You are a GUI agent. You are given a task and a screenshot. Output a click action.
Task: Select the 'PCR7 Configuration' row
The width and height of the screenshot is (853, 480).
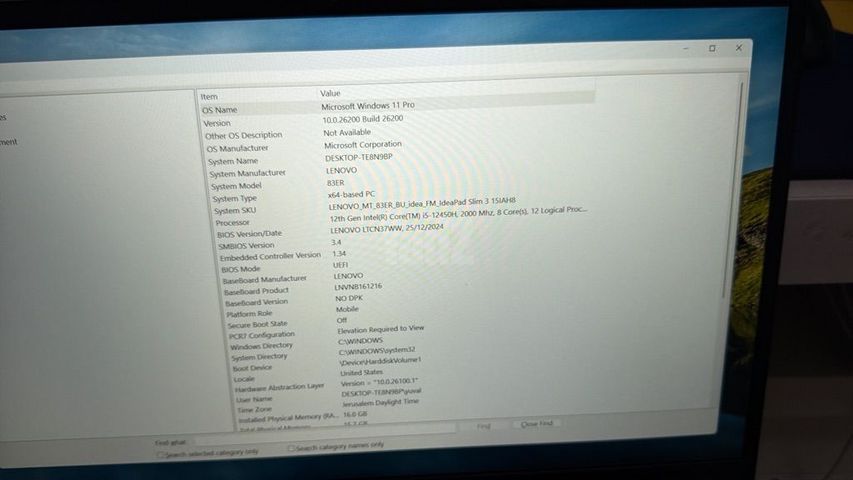262,335
